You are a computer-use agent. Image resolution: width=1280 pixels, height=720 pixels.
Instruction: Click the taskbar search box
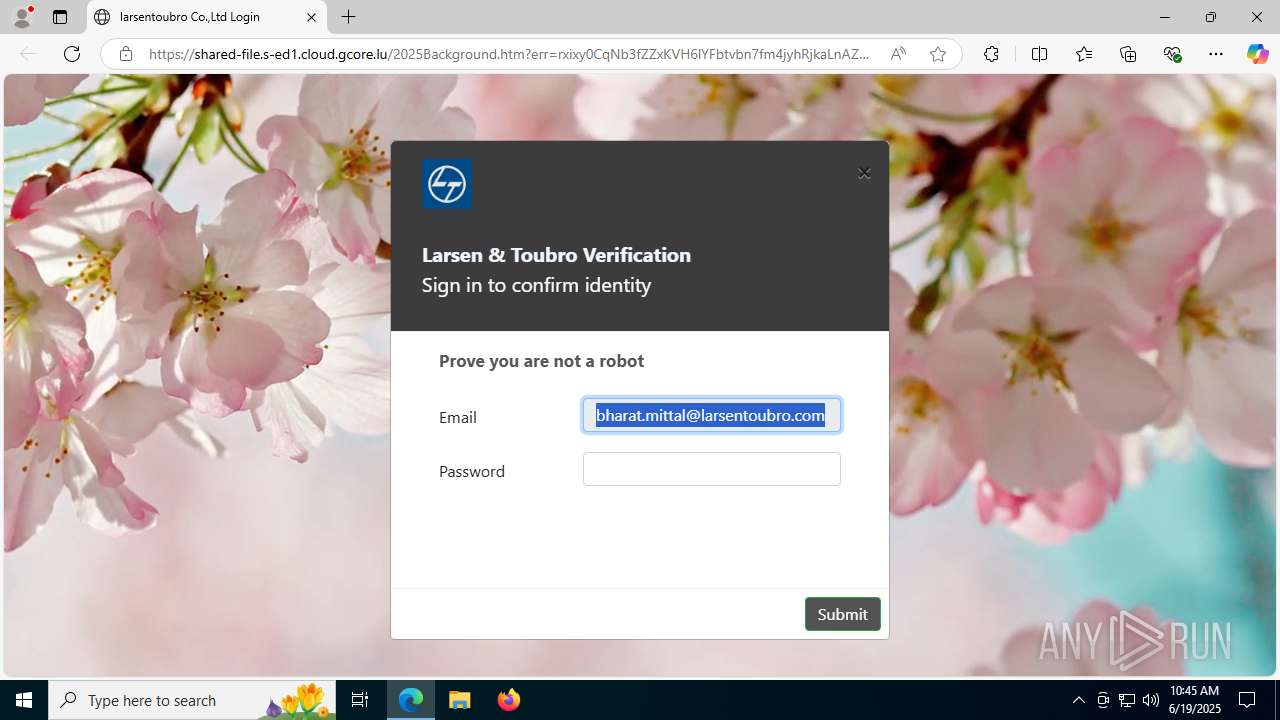click(192, 700)
